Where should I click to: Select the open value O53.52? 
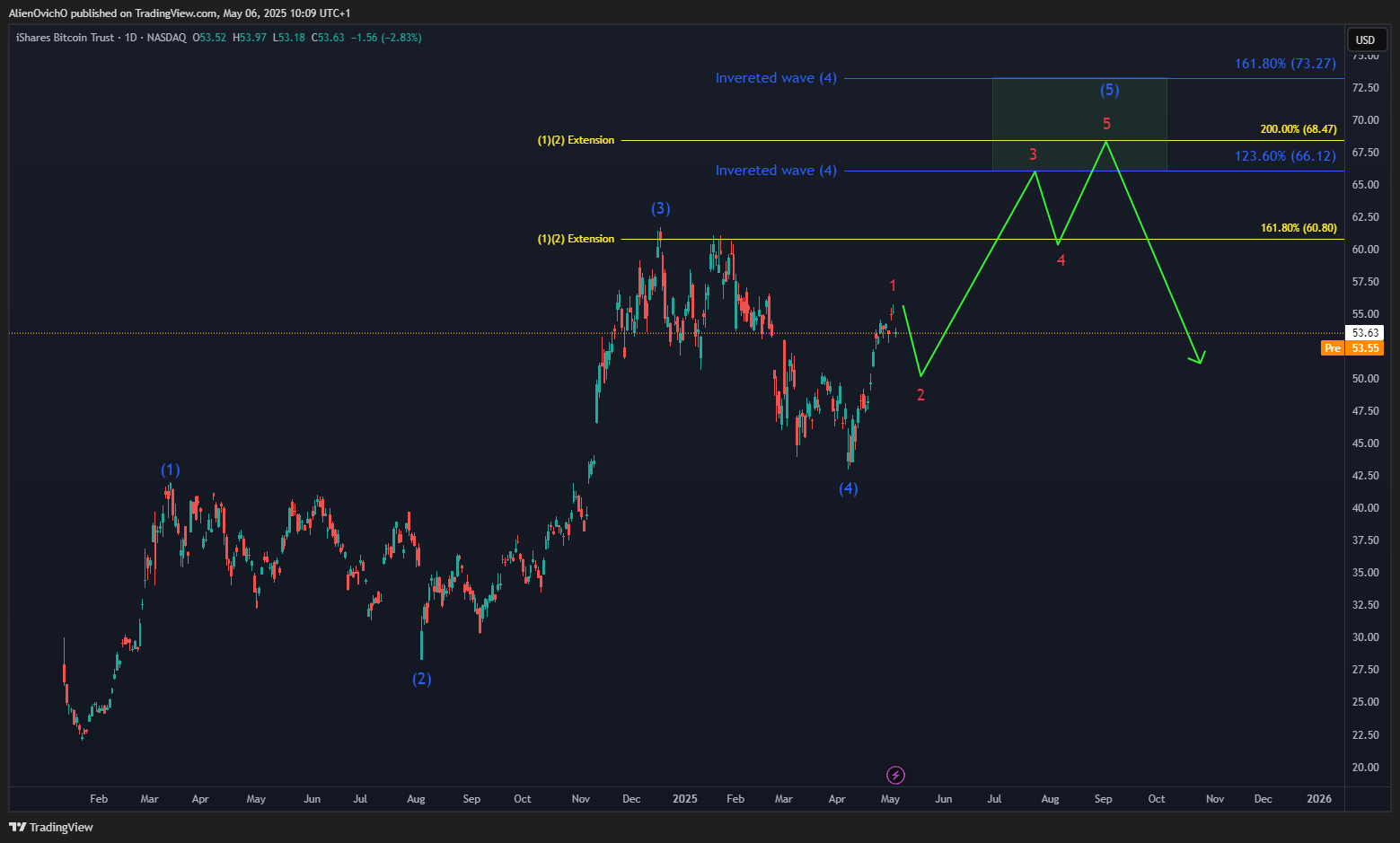tap(209, 38)
